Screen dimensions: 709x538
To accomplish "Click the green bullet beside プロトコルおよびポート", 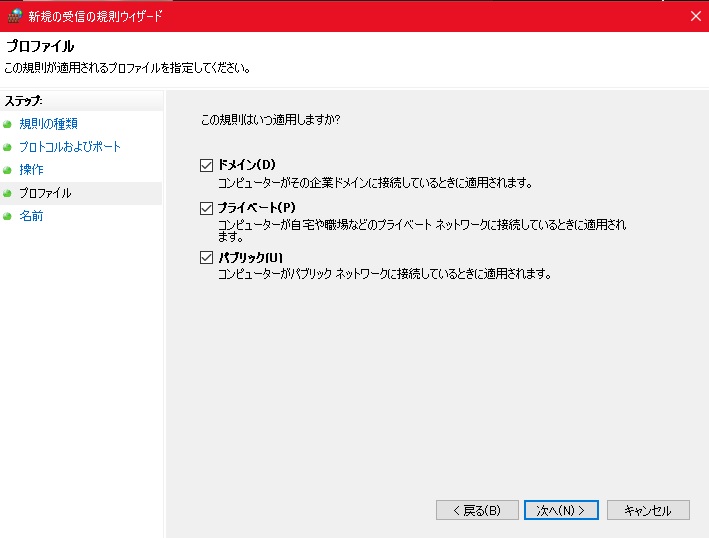I will coord(8,147).
